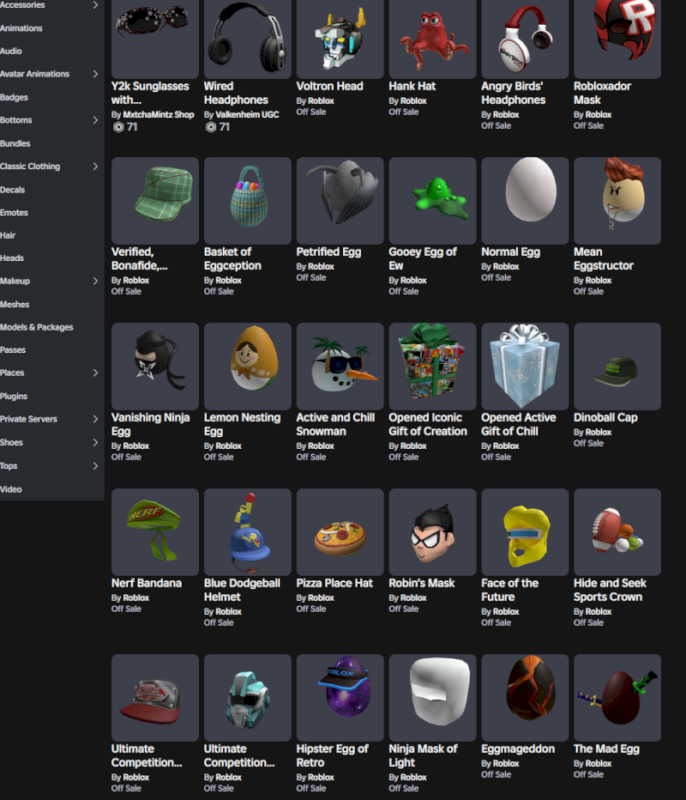
Task: Expand the Shoes category chevron
Action: 95,442
